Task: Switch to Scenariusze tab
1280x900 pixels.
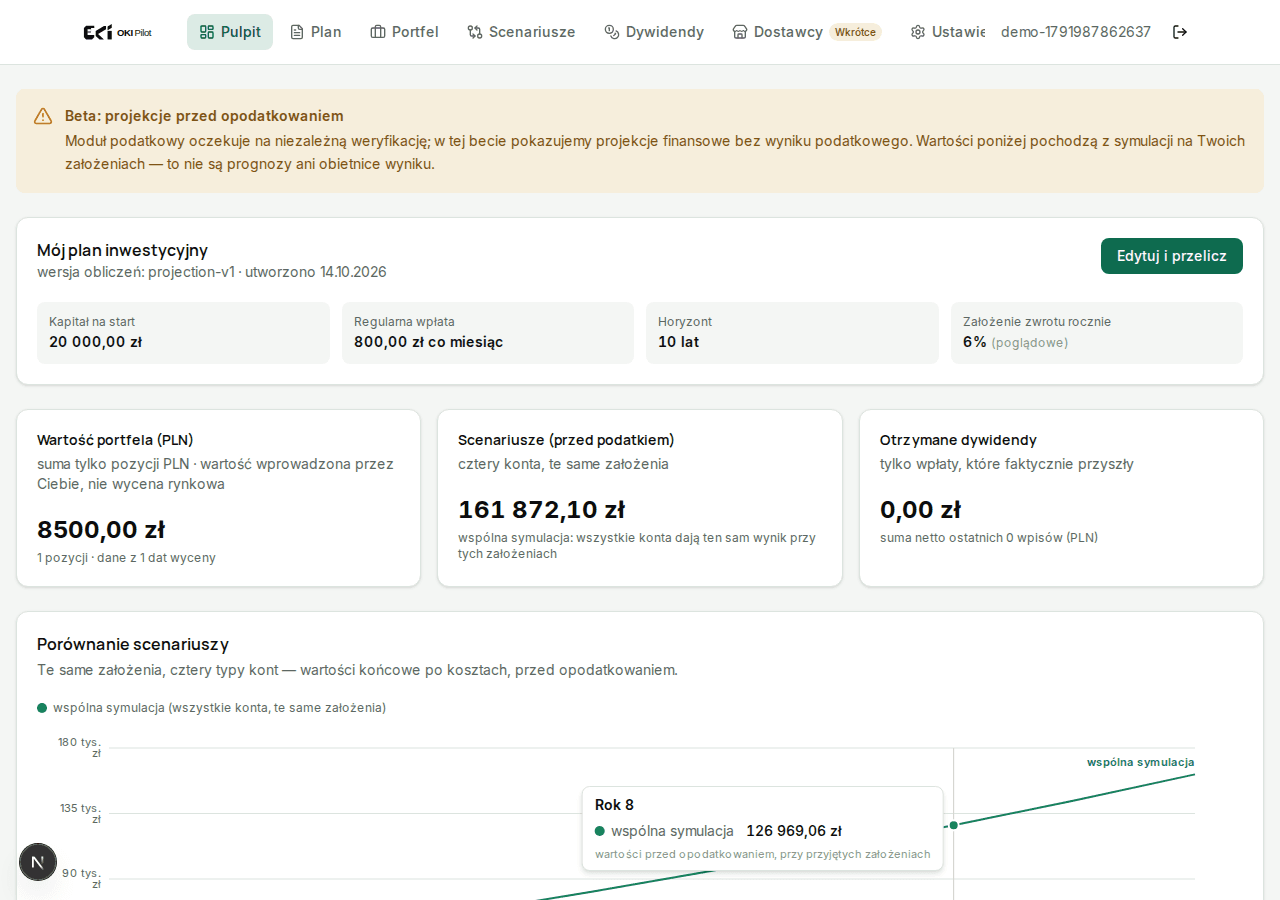Action: click(521, 32)
